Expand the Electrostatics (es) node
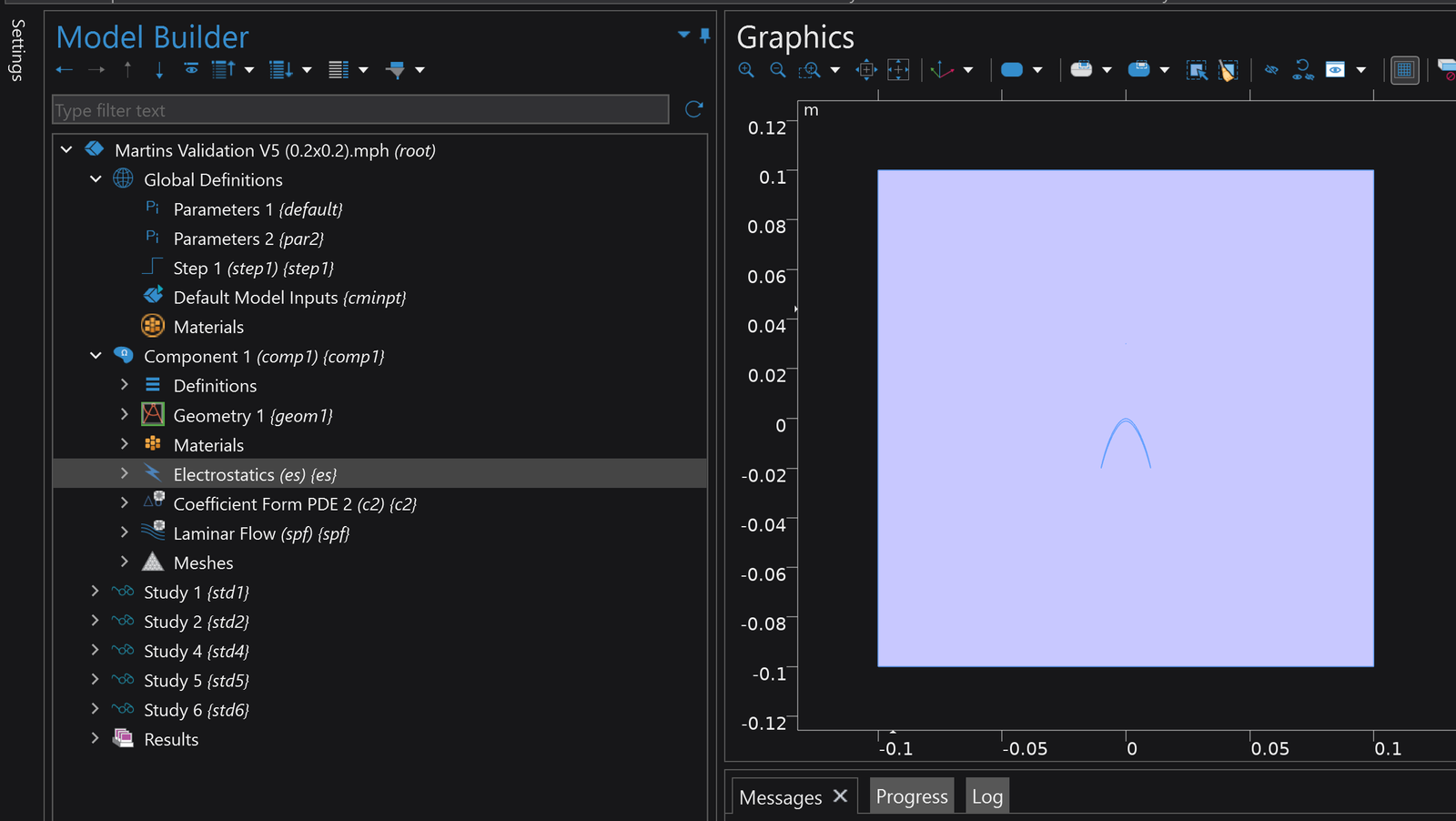1456x821 pixels. click(x=125, y=474)
